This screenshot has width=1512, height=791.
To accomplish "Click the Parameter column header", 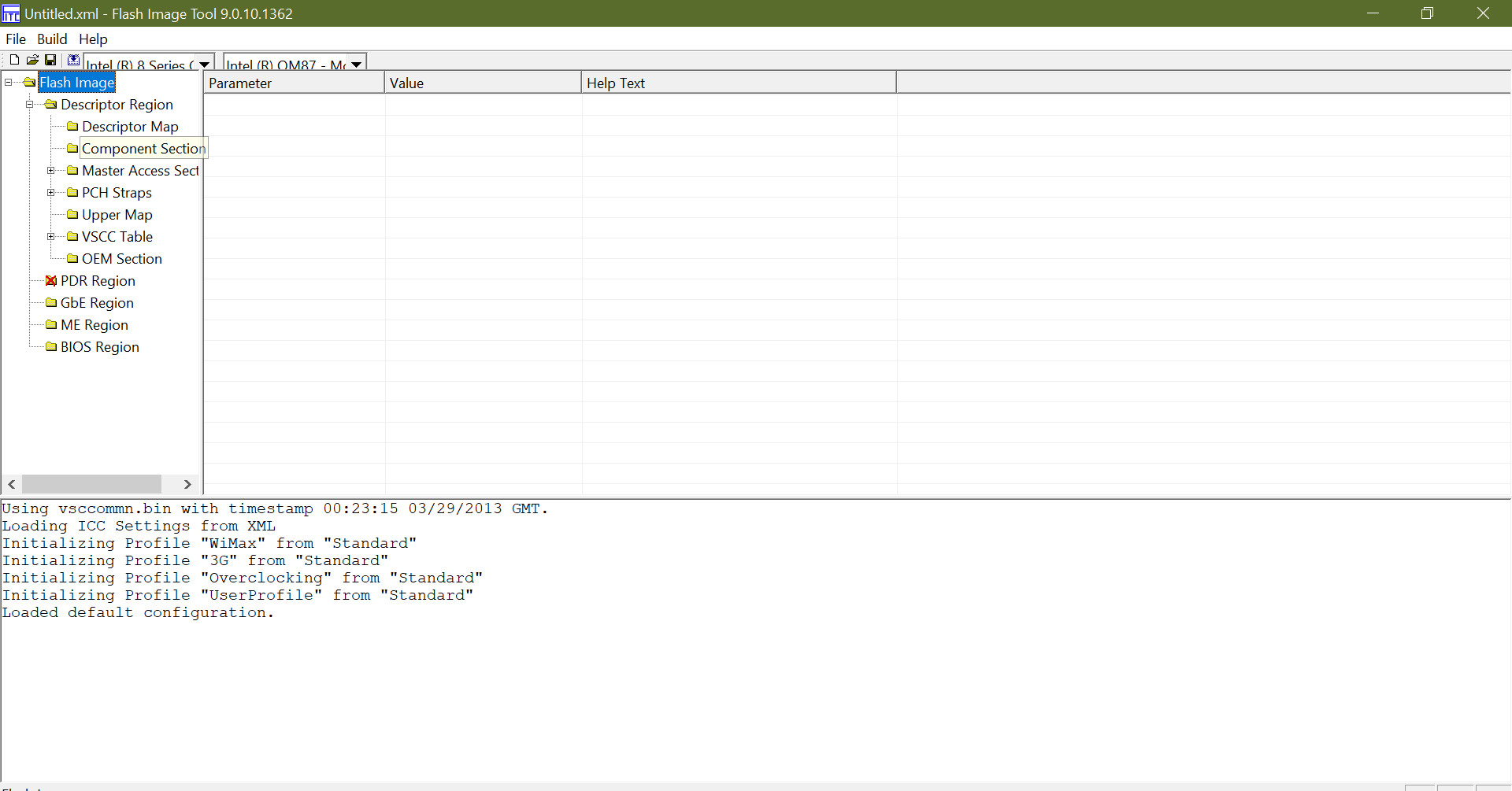I will (295, 83).
